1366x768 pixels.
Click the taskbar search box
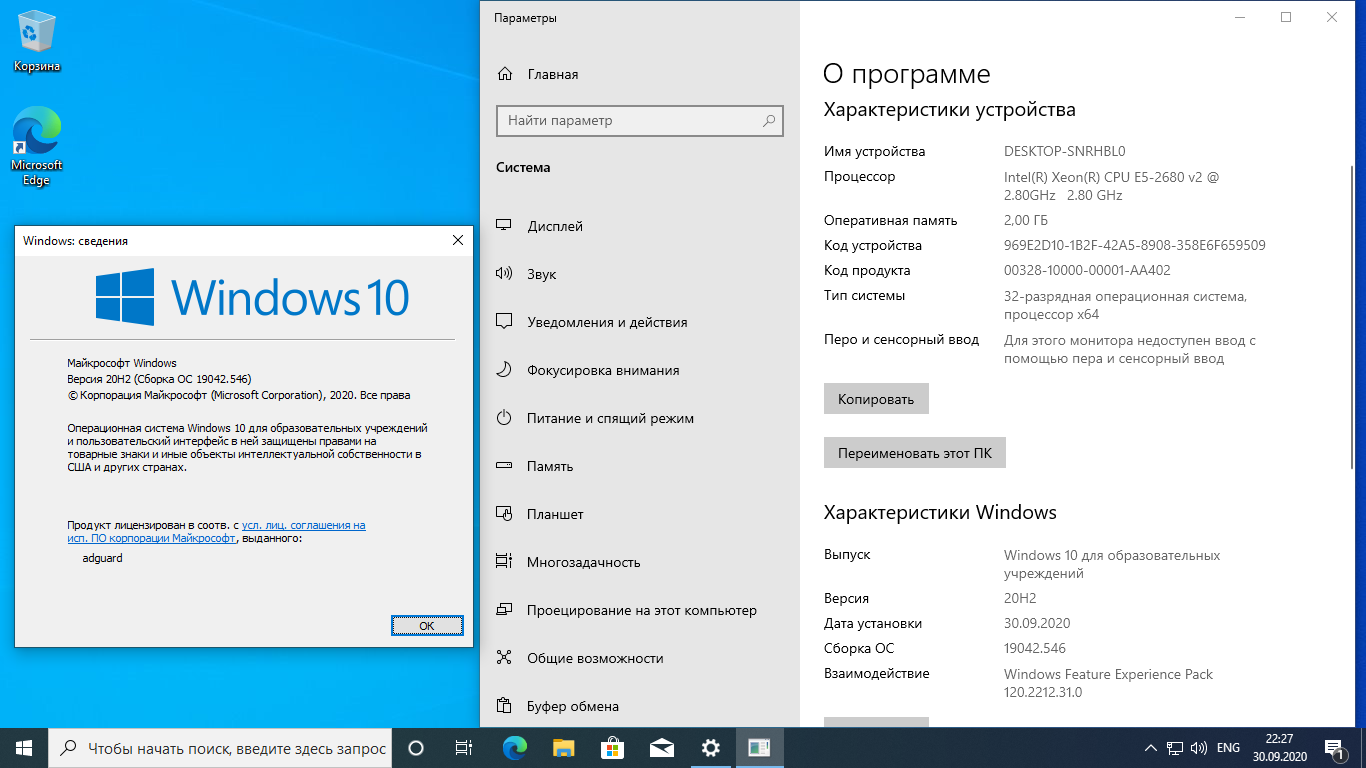click(x=220, y=748)
